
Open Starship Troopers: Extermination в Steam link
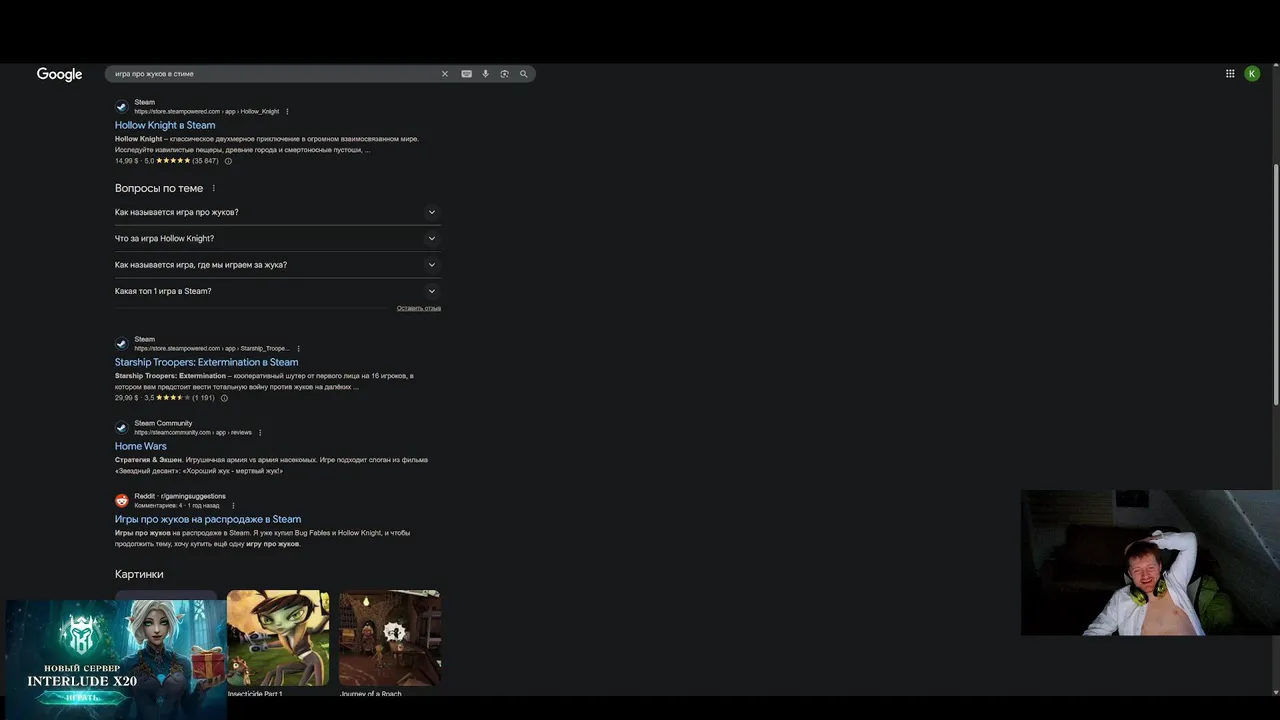[206, 362]
